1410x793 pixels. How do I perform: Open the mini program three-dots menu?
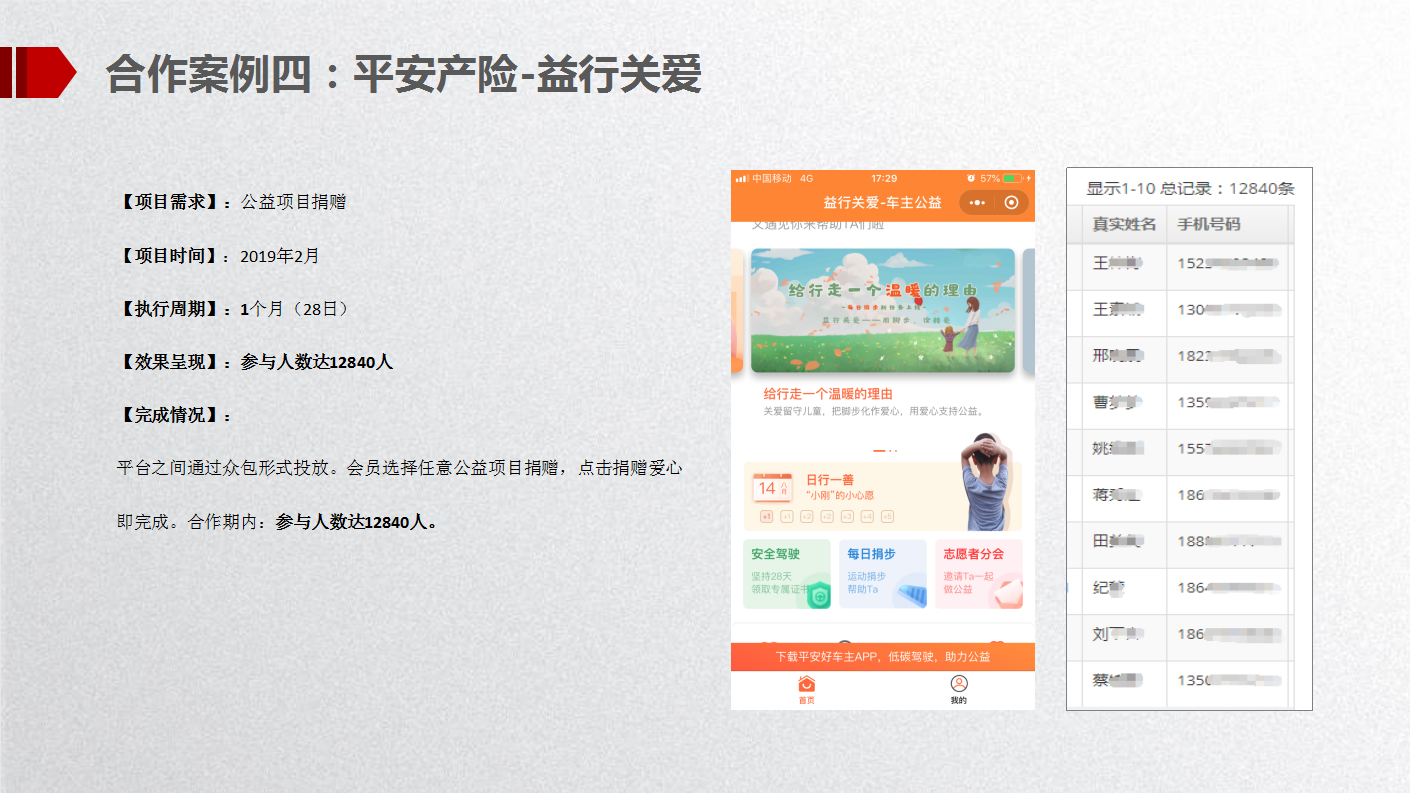tap(977, 203)
